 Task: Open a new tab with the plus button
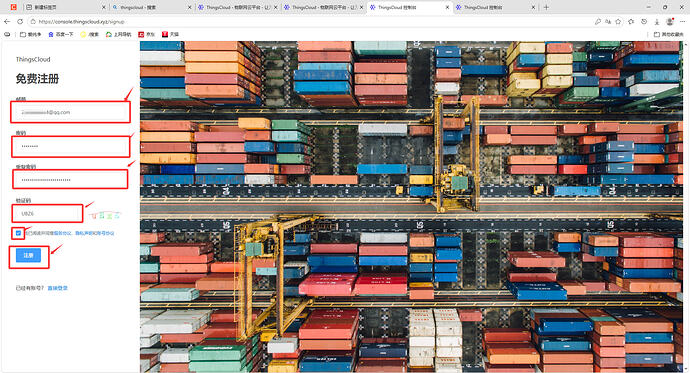(546, 7)
